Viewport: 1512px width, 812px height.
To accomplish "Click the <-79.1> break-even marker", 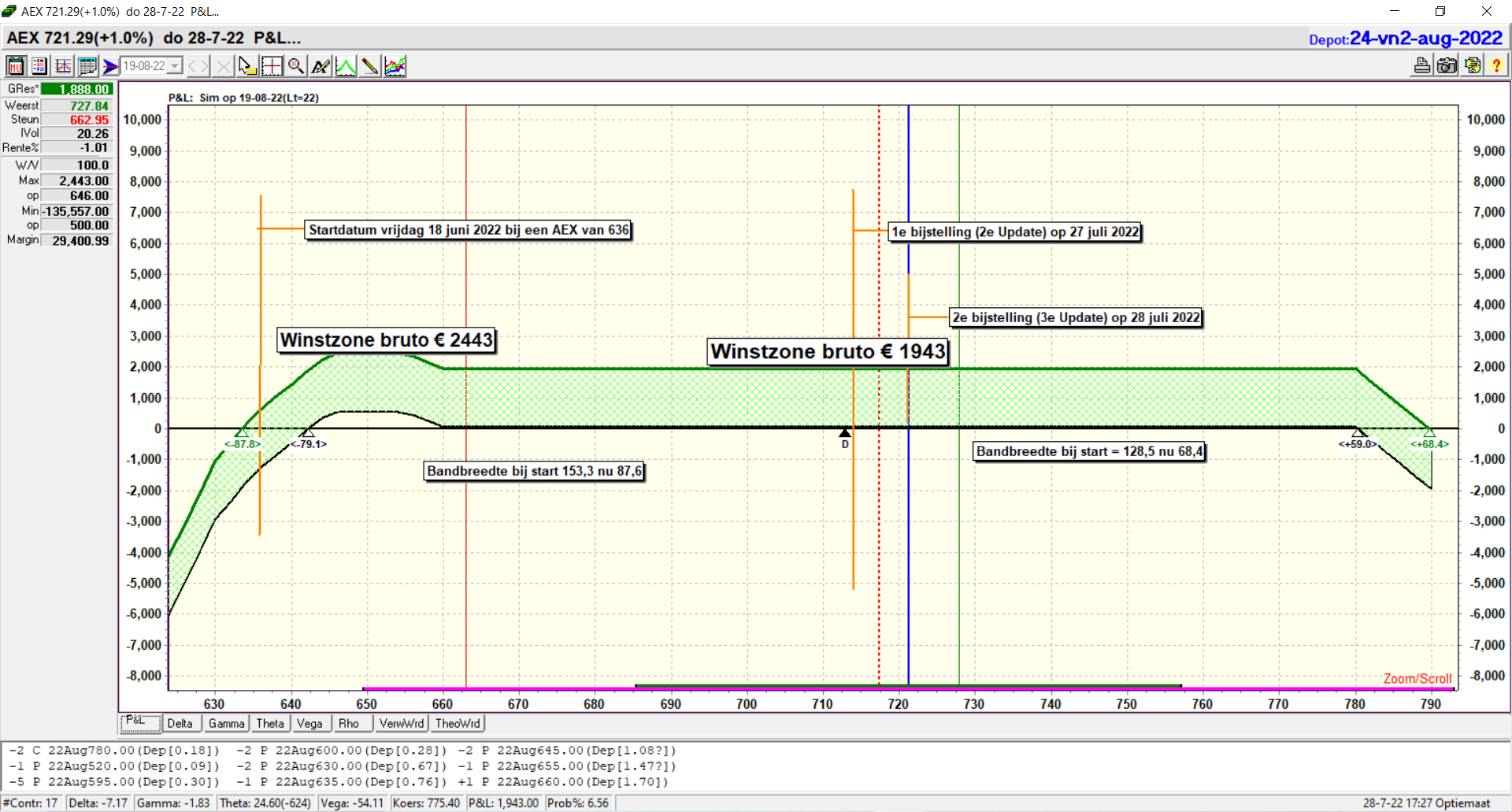I will click(x=309, y=444).
